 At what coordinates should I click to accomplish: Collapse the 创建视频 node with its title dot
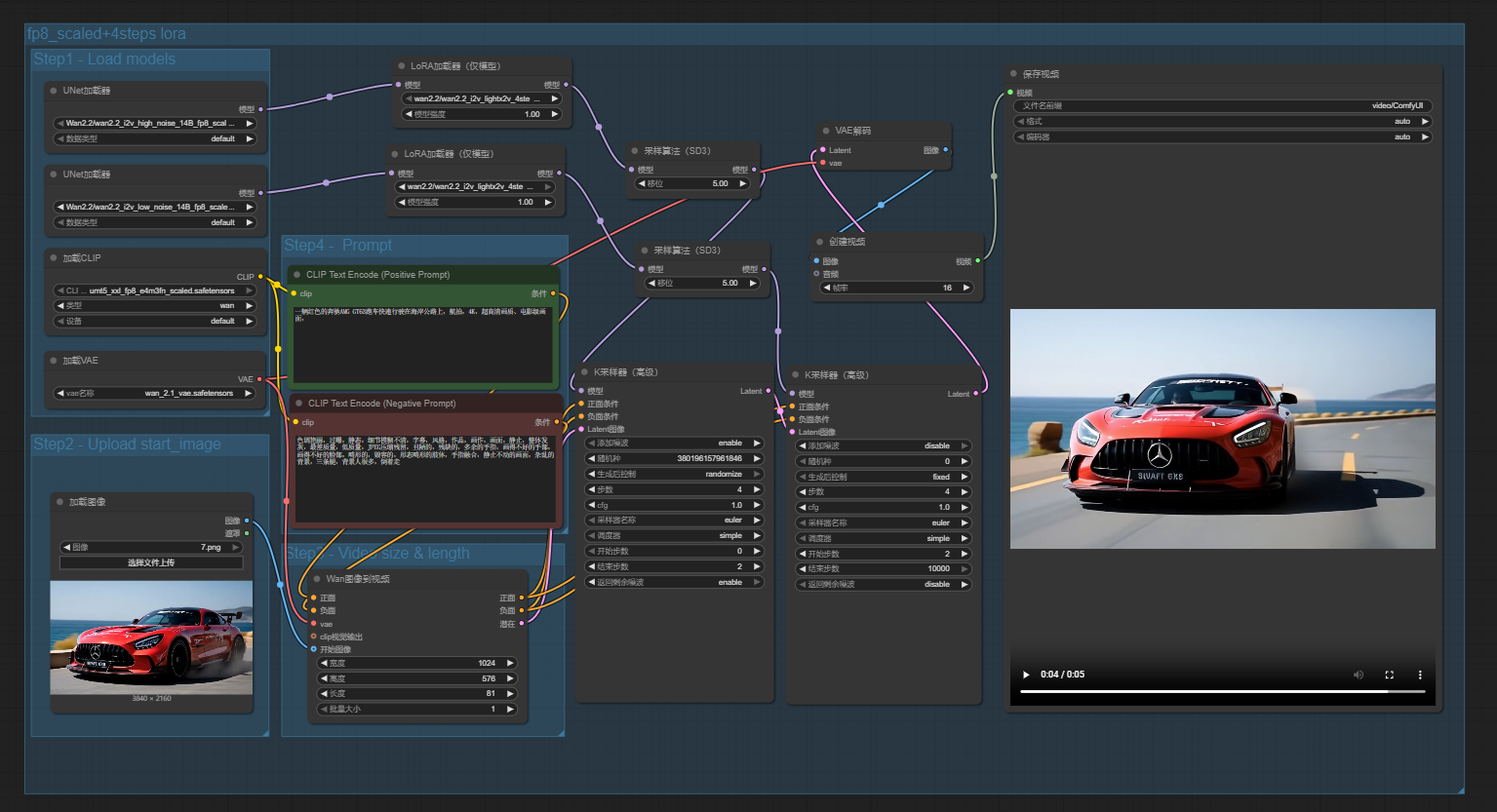coord(820,242)
